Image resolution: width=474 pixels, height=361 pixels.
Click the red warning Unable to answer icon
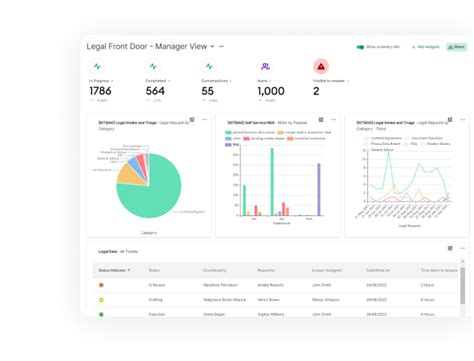tap(321, 67)
